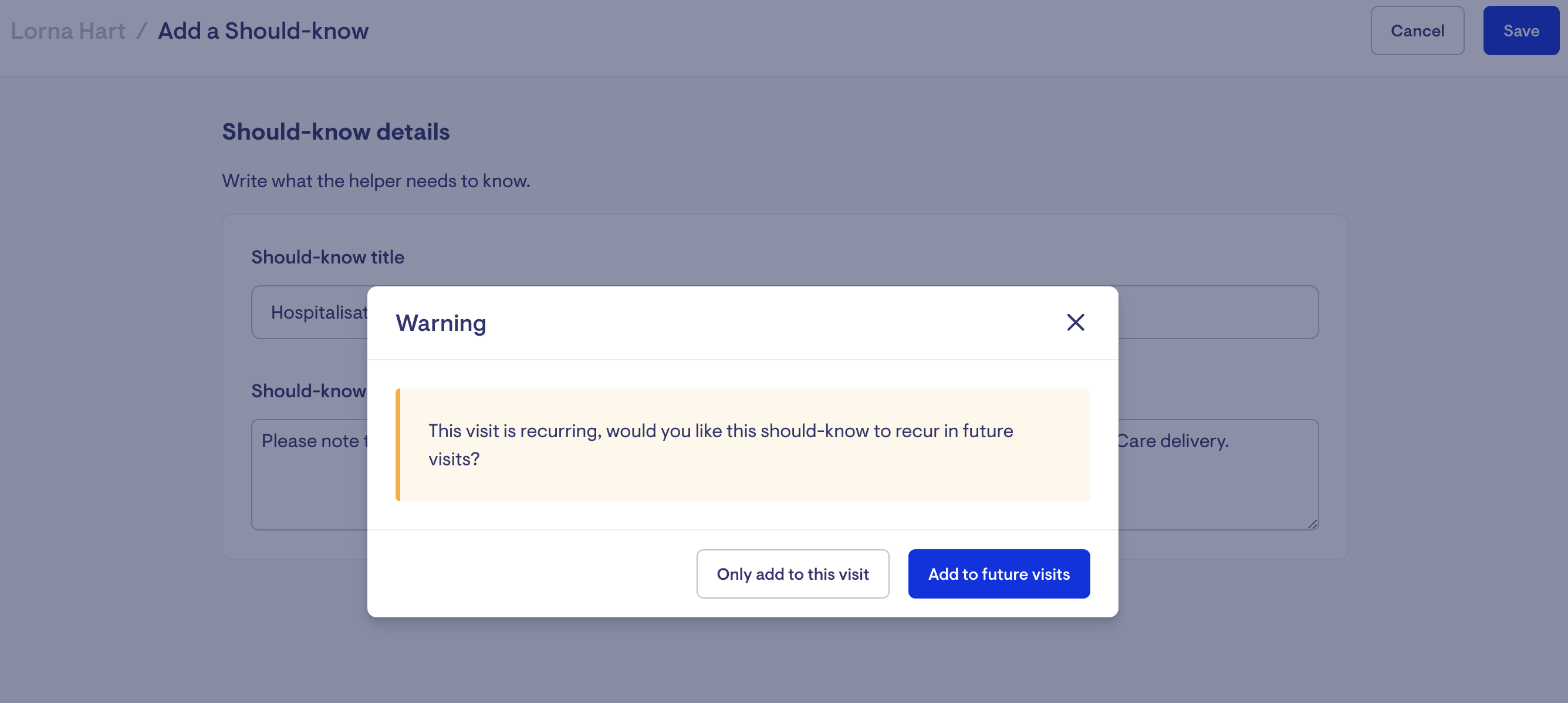Click the orange accent bar of the warning banner

click(398, 445)
